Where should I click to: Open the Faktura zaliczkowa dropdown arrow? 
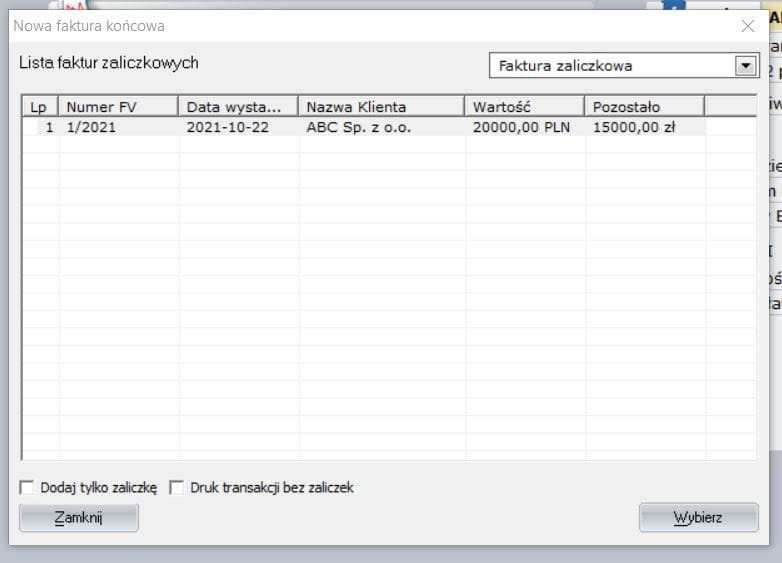click(744, 66)
